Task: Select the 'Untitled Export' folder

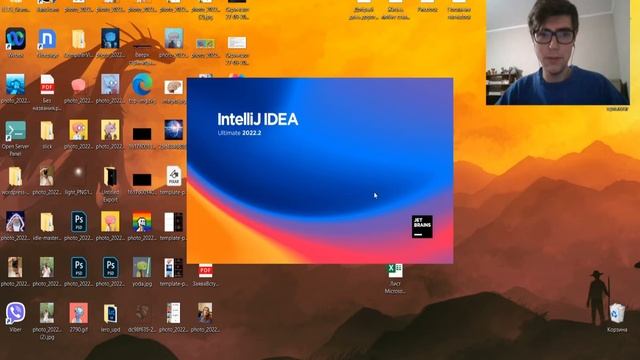Action: tap(110, 176)
